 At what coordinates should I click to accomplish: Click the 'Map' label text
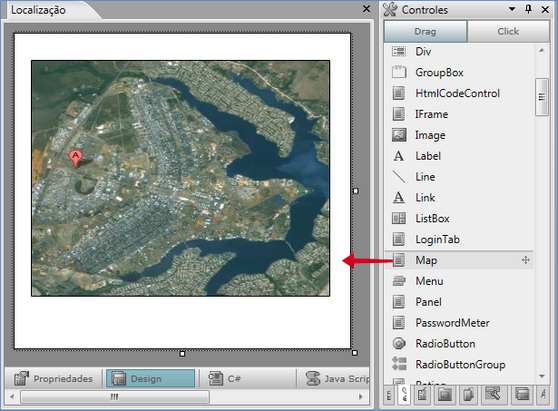pos(426,260)
